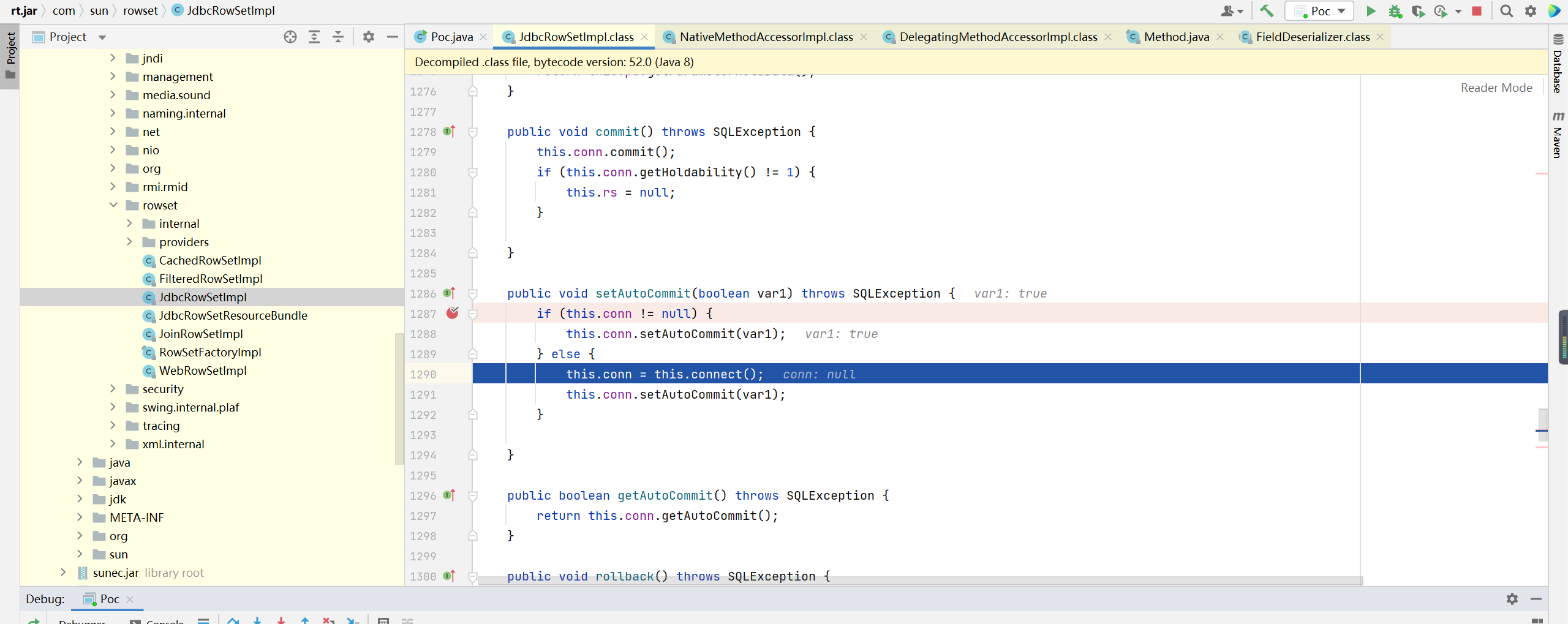Click rt.jar in breadcrumb
Image resolution: width=1568 pixels, height=624 pixels.
coord(24,10)
